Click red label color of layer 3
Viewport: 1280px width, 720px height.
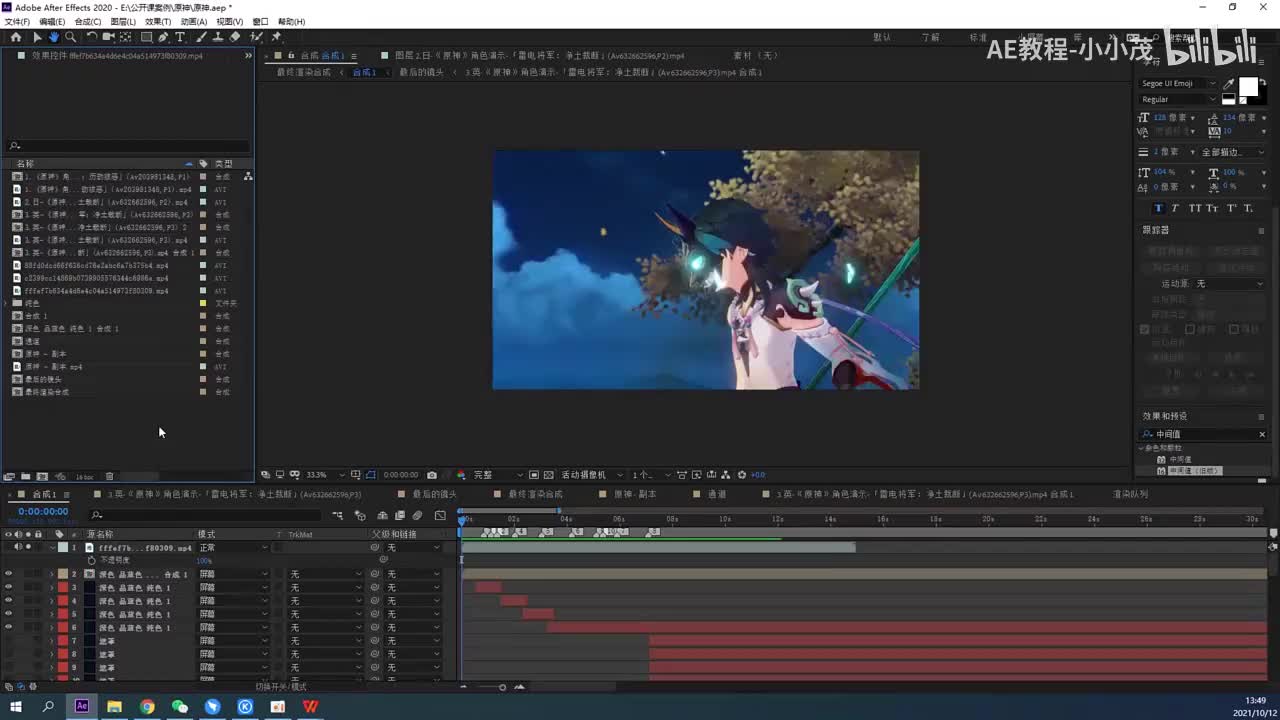pos(63,588)
